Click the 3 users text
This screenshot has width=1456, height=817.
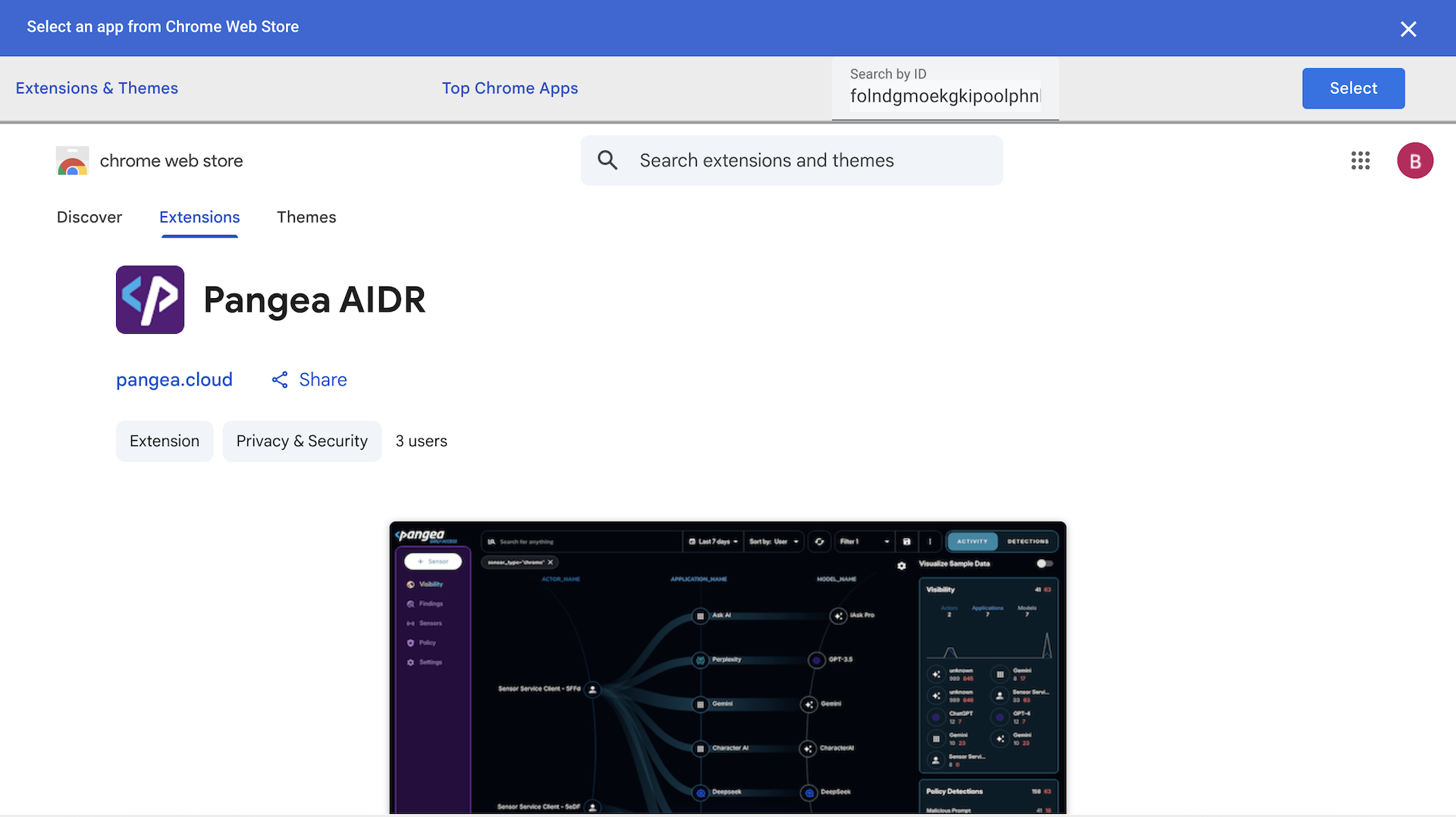click(x=422, y=441)
